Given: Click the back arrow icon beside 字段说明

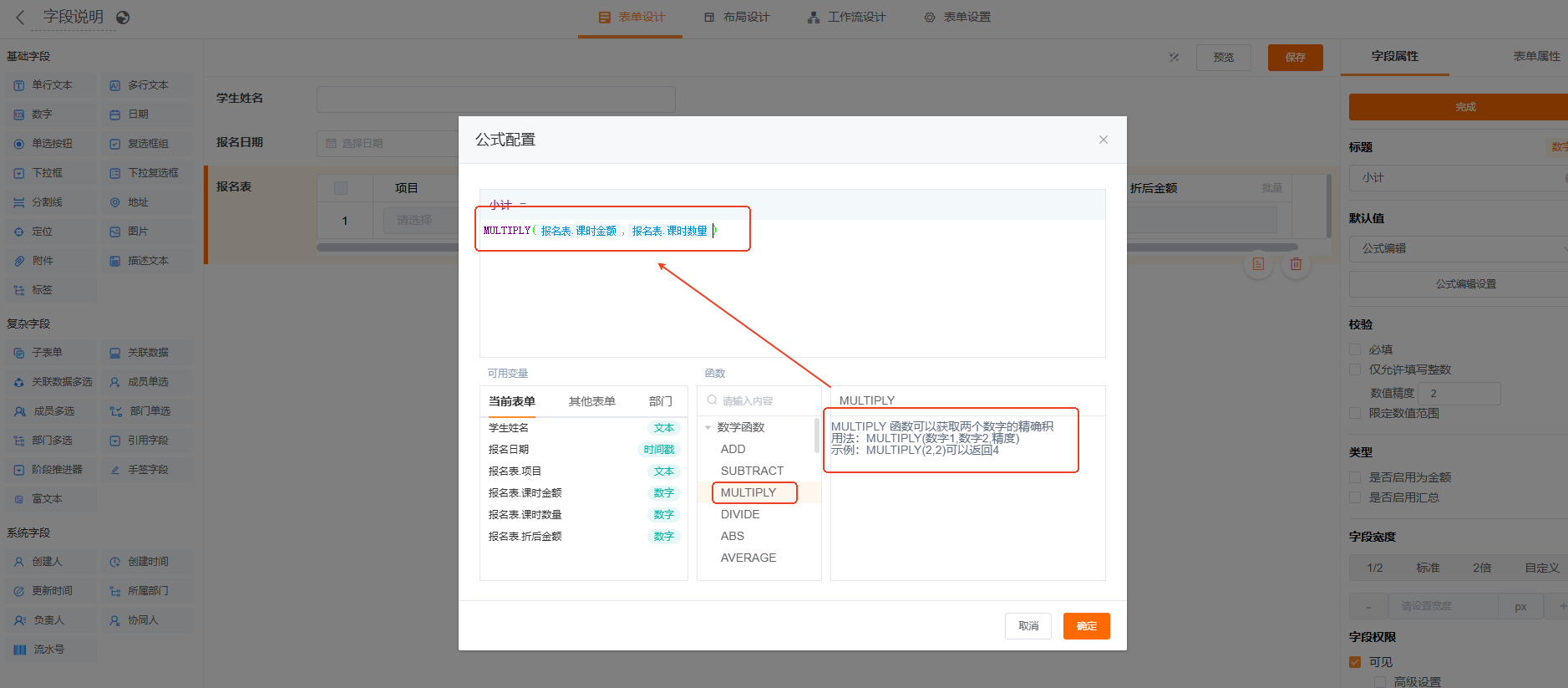Looking at the screenshot, I should pyautogui.click(x=21, y=17).
